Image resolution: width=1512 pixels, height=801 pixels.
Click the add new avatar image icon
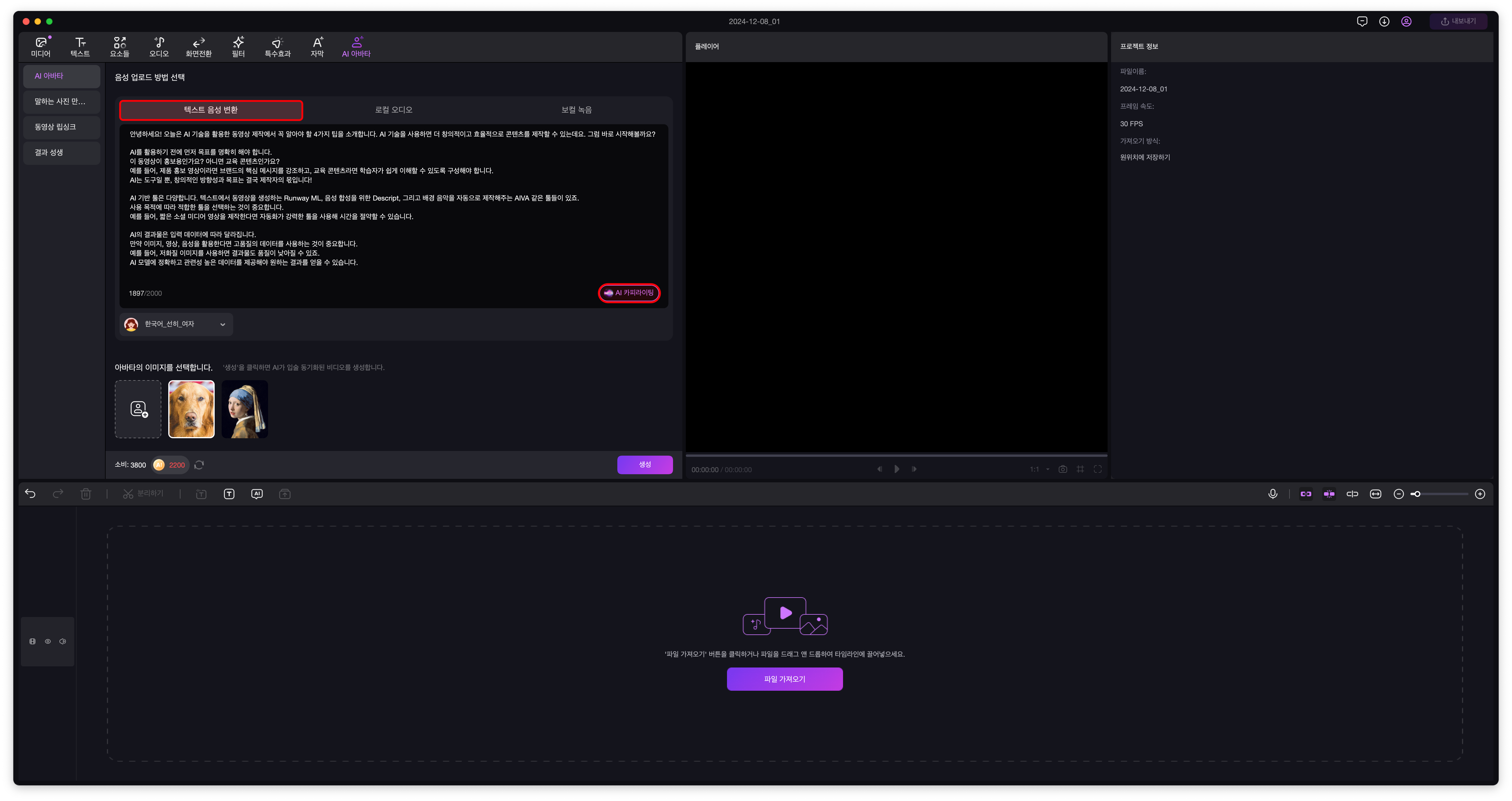pyautogui.click(x=138, y=409)
